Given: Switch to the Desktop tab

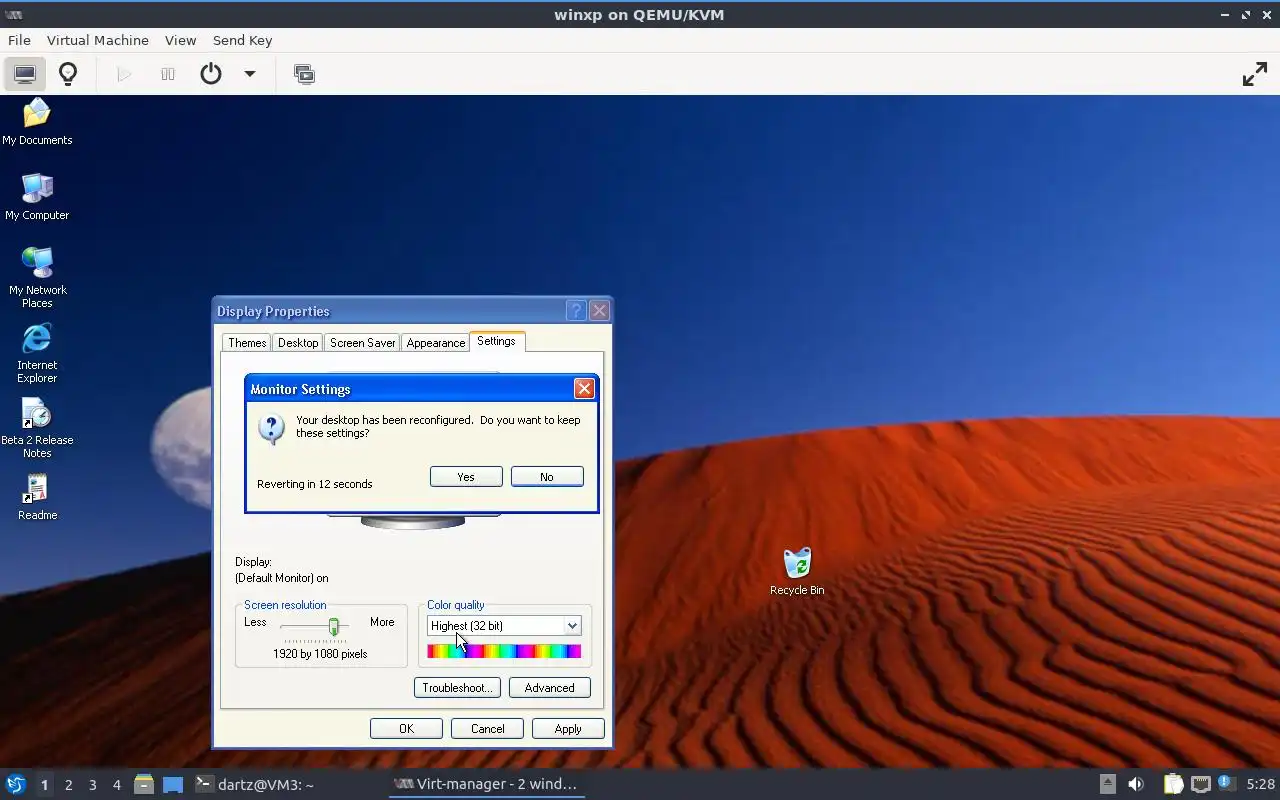Looking at the screenshot, I should [298, 342].
